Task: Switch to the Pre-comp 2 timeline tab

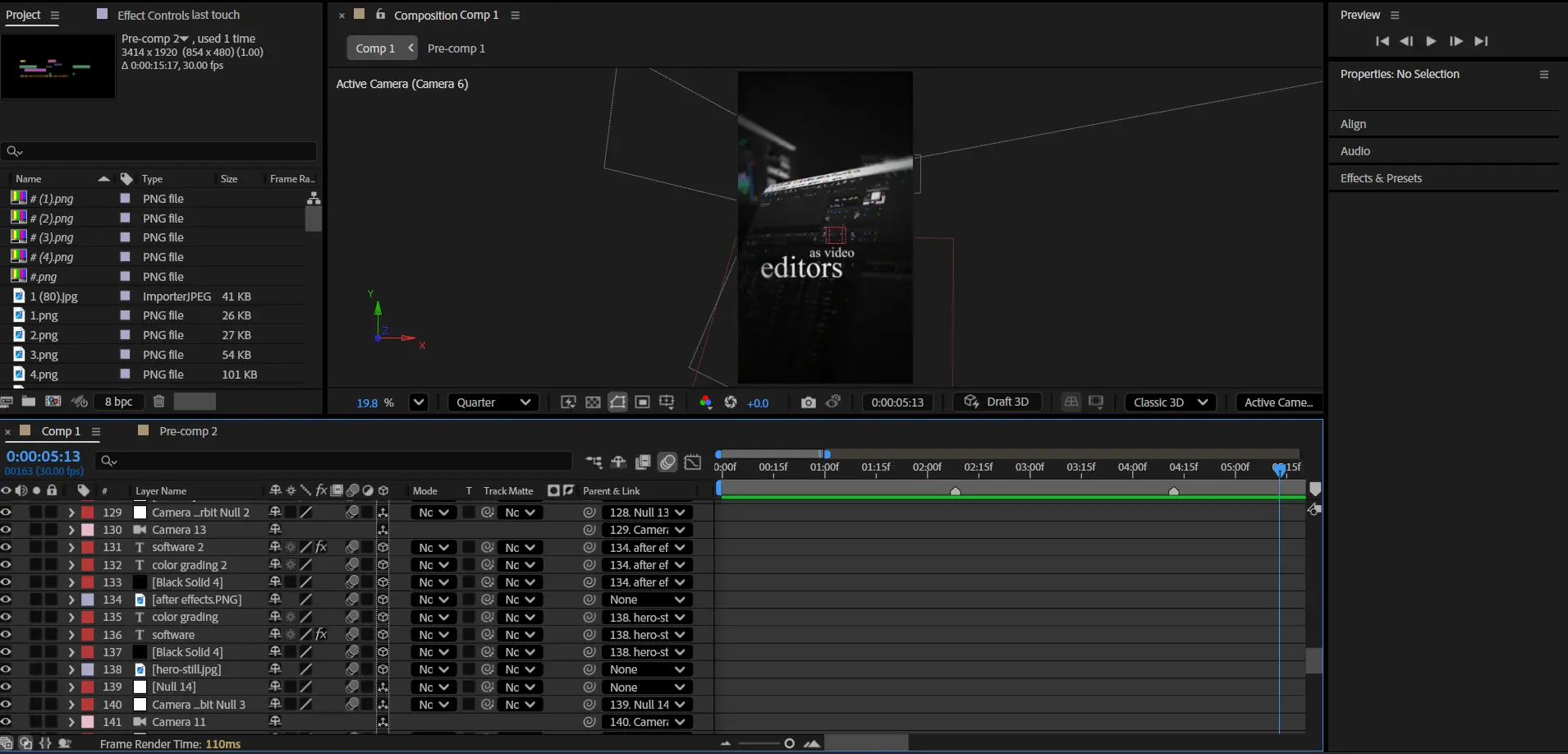Action: [x=188, y=431]
